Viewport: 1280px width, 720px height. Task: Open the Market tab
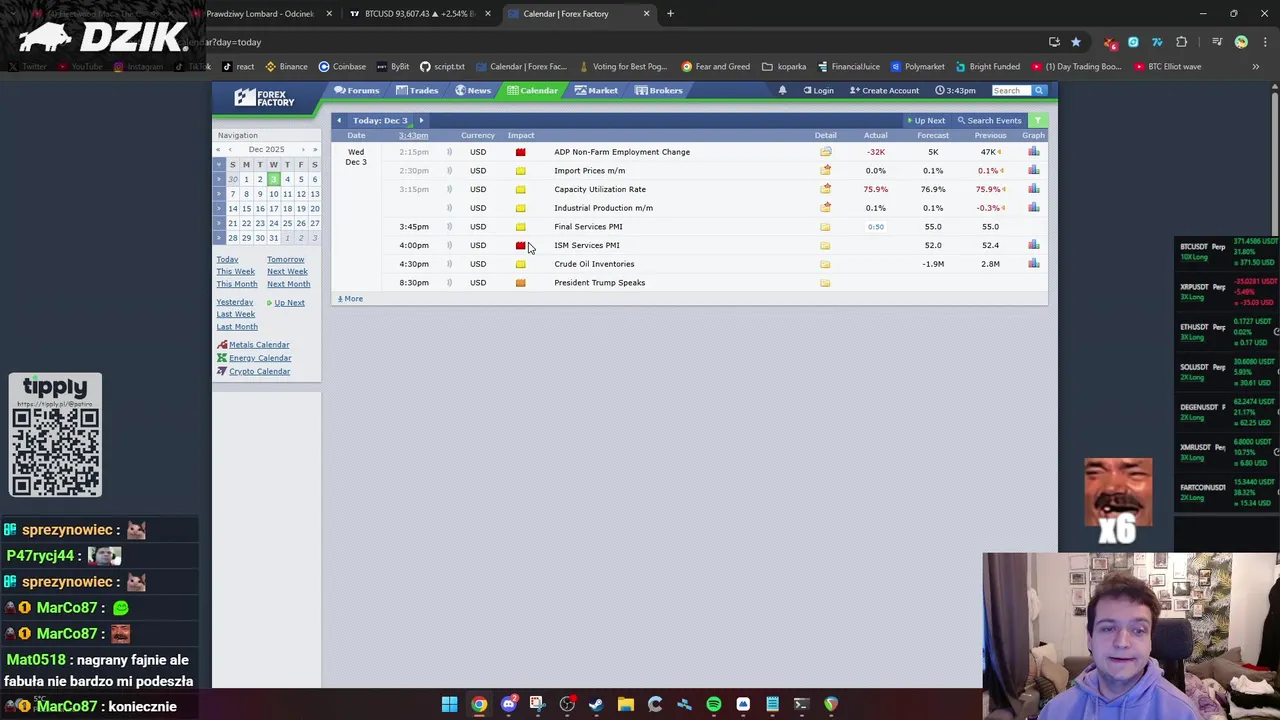click(596, 91)
